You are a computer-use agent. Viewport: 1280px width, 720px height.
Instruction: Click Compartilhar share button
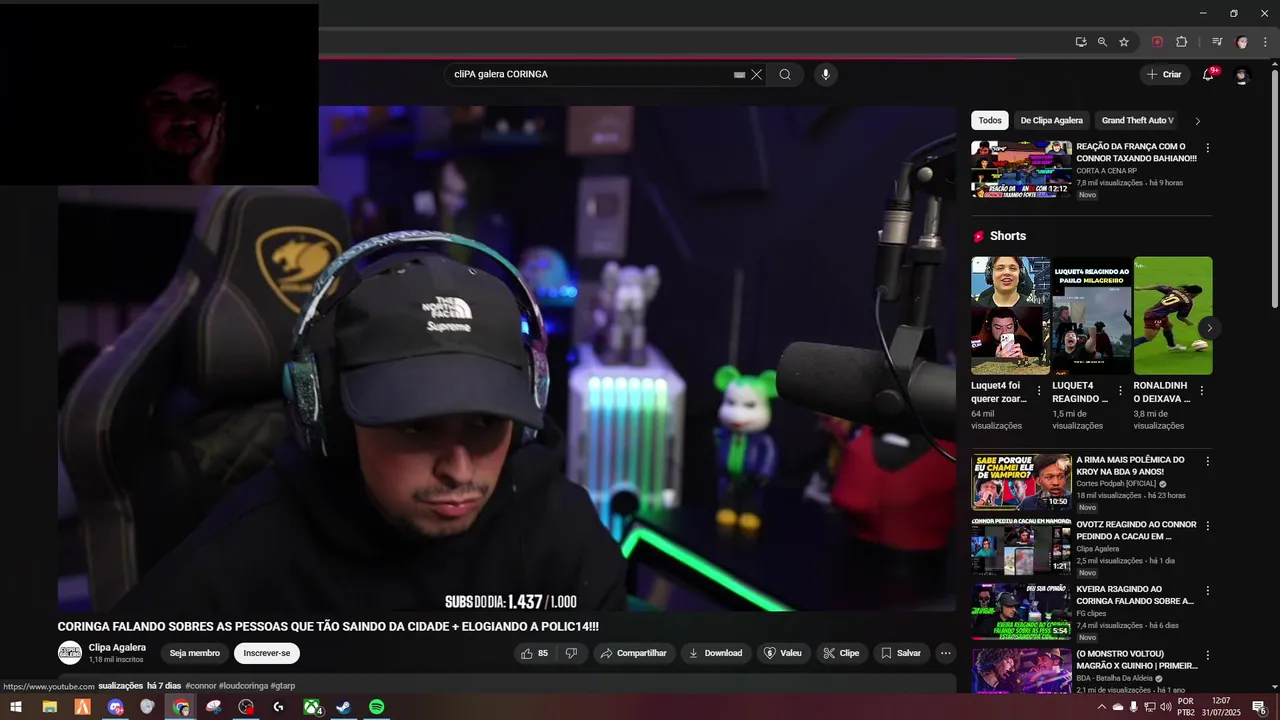tap(633, 653)
